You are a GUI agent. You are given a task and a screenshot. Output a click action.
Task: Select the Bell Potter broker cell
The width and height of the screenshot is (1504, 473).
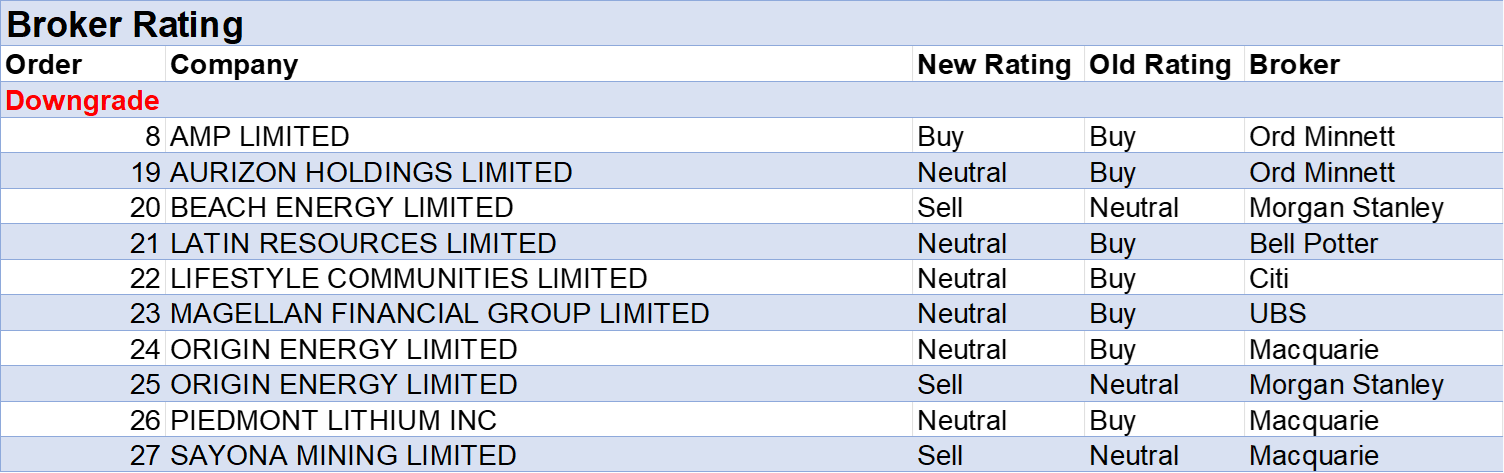click(1313, 243)
